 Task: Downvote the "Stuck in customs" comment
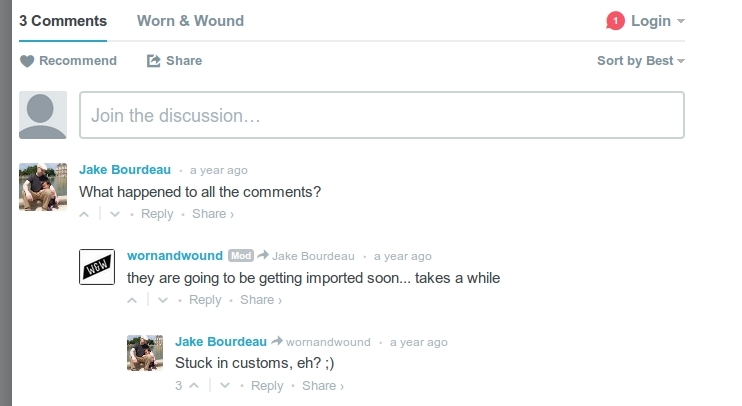point(225,386)
